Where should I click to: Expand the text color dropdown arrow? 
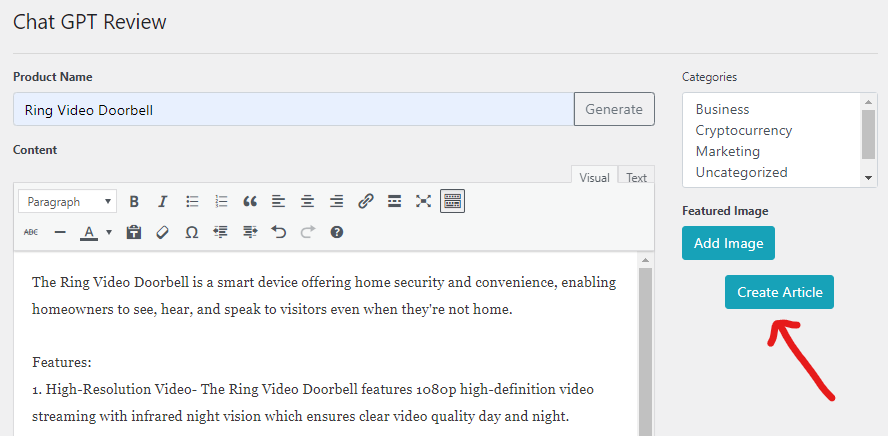108,232
